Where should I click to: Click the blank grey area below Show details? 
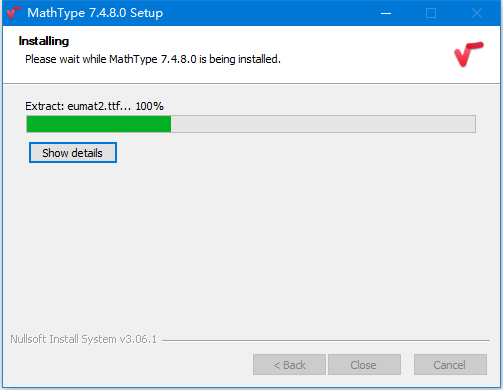point(251,247)
